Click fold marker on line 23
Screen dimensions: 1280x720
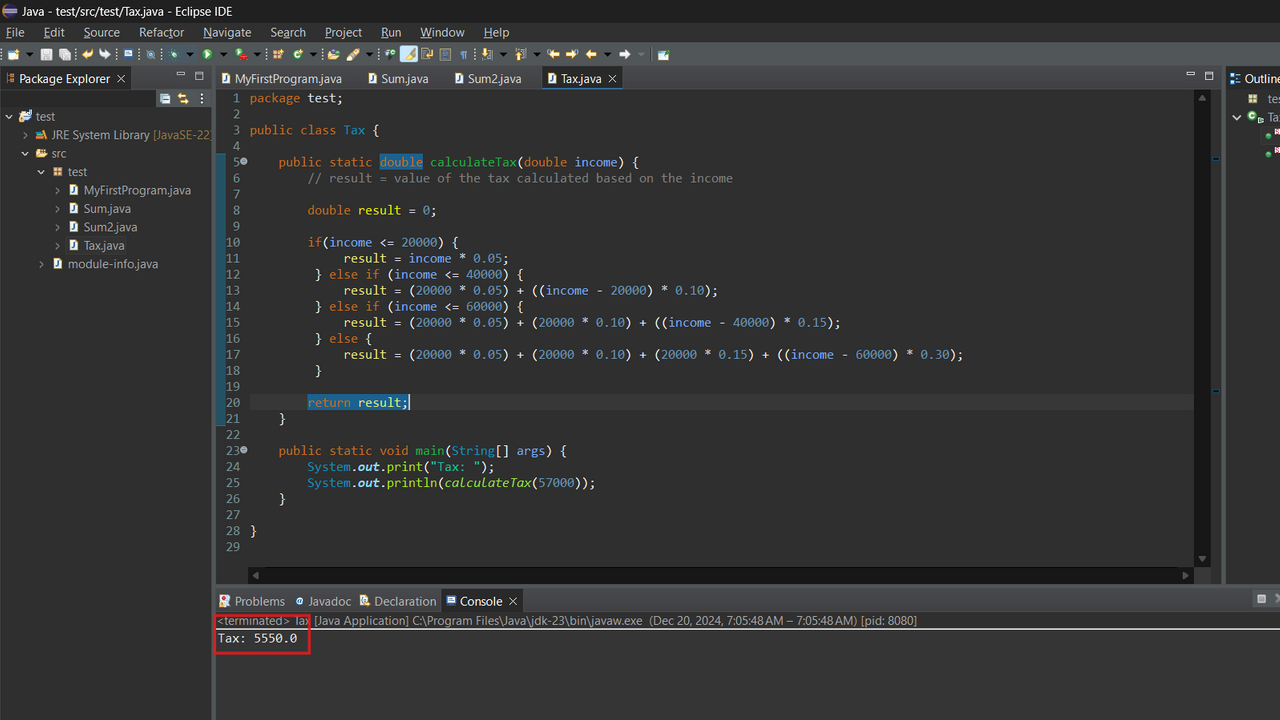(x=244, y=451)
